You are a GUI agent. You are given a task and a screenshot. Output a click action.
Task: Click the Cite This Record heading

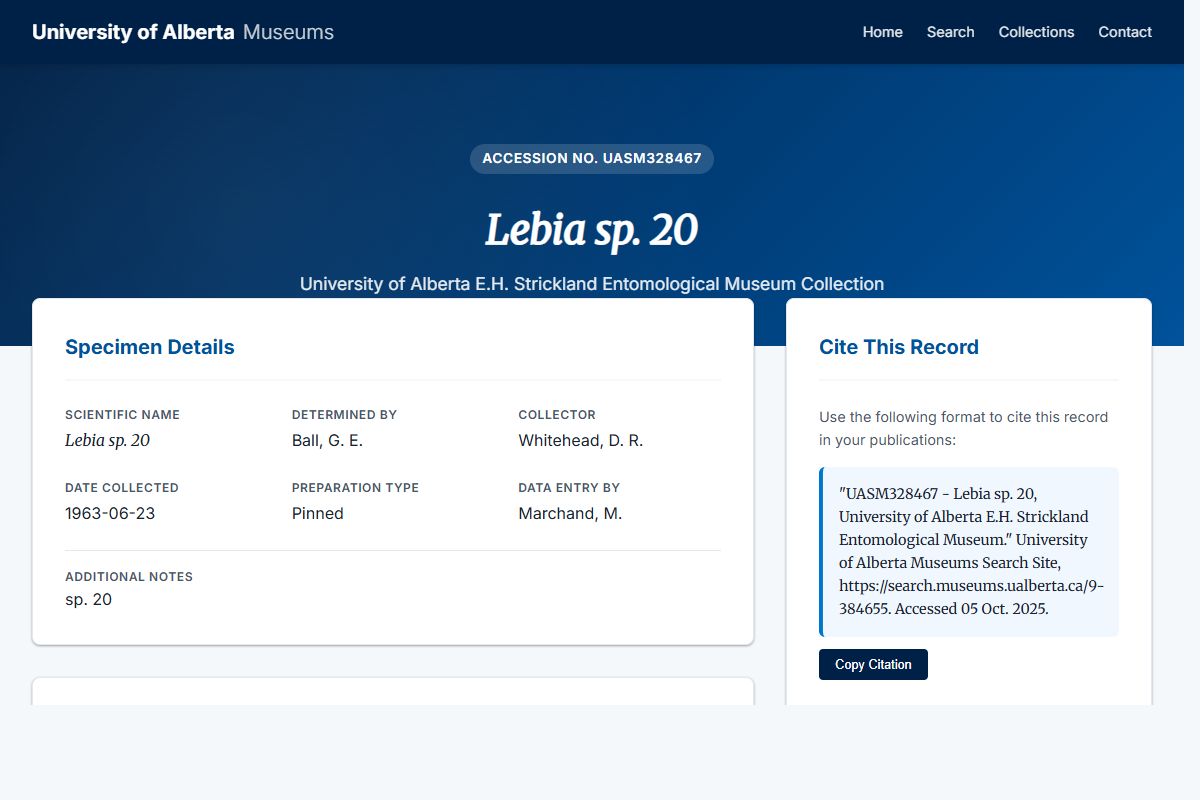pos(899,346)
